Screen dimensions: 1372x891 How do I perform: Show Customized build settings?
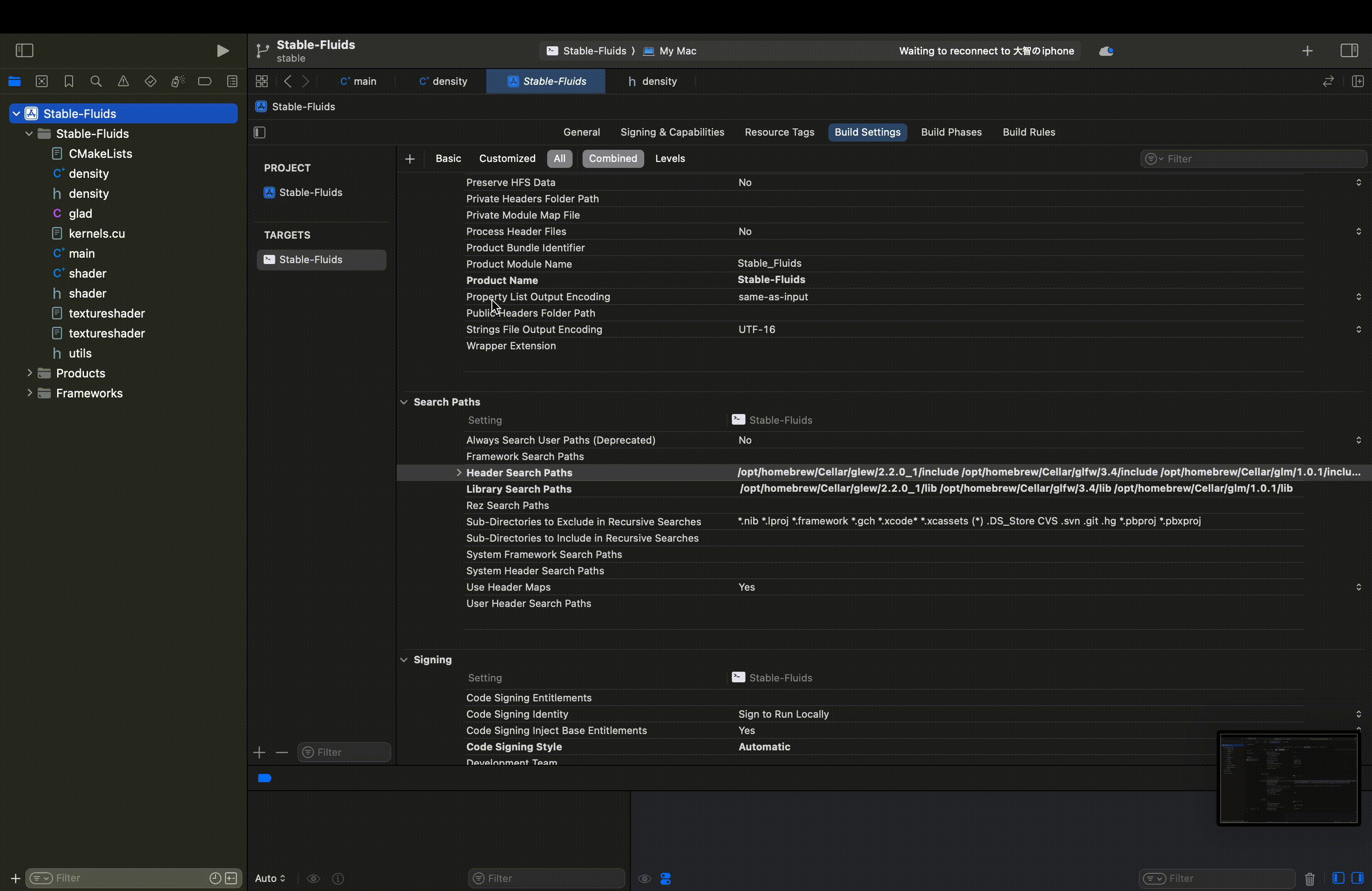(x=507, y=158)
